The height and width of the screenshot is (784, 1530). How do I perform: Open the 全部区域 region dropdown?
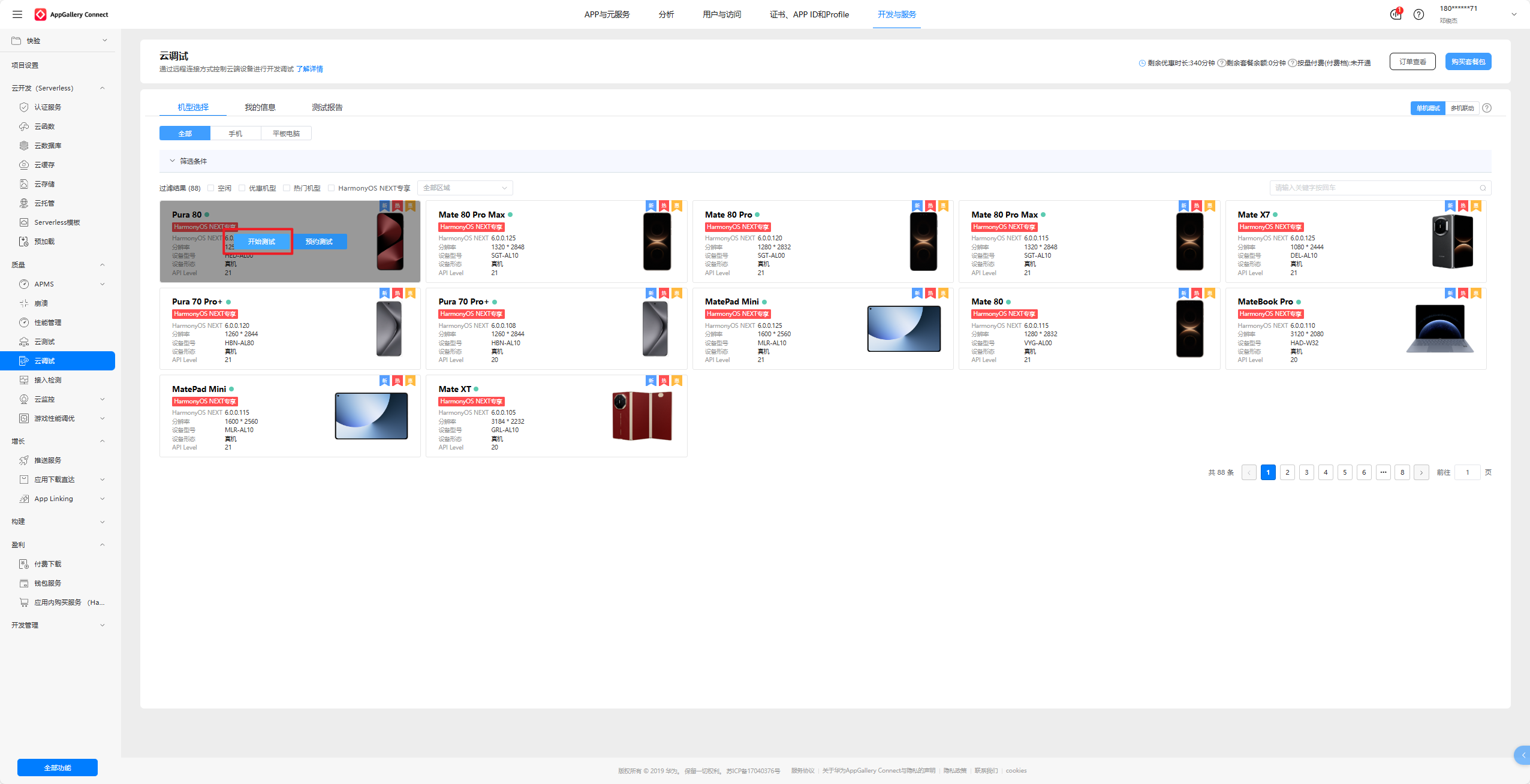pos(465,188)
